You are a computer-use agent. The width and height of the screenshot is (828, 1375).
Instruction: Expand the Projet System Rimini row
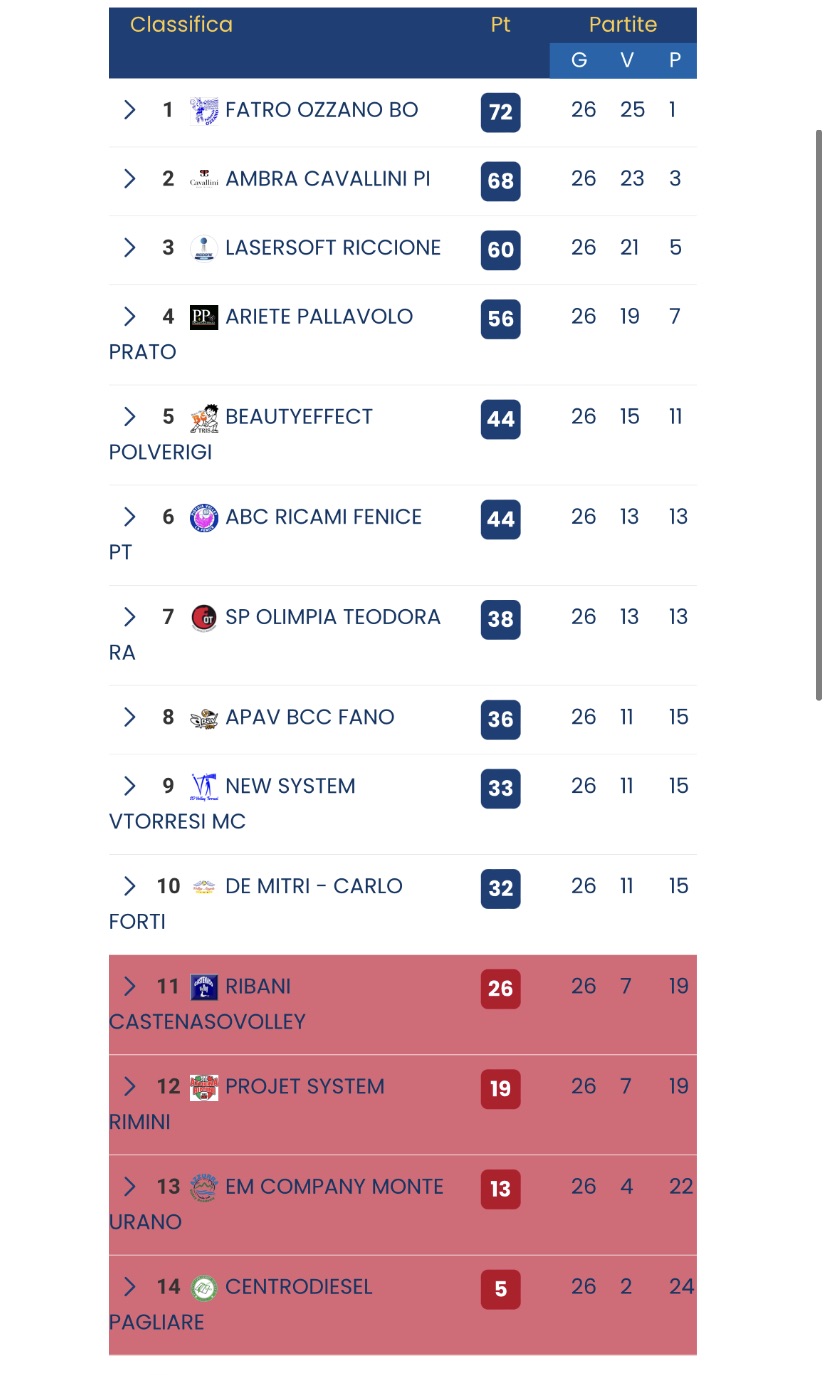(x=129, y=1087)
